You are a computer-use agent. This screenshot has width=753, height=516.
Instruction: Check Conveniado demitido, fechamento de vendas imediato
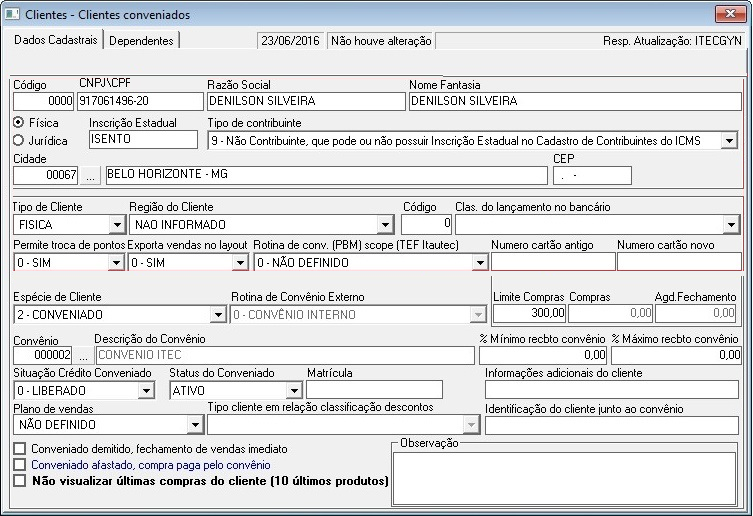tap(19, 450)
